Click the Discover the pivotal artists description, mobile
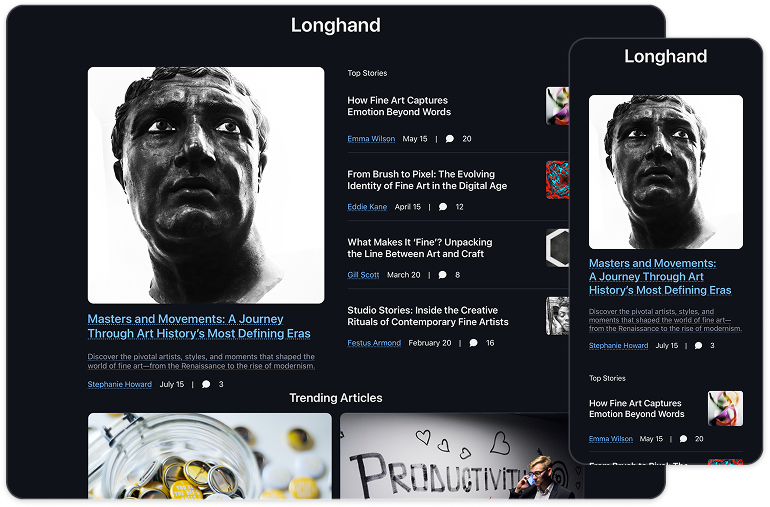Image resolution: width=770 pixels, height=507 pixels. (665, 320)
